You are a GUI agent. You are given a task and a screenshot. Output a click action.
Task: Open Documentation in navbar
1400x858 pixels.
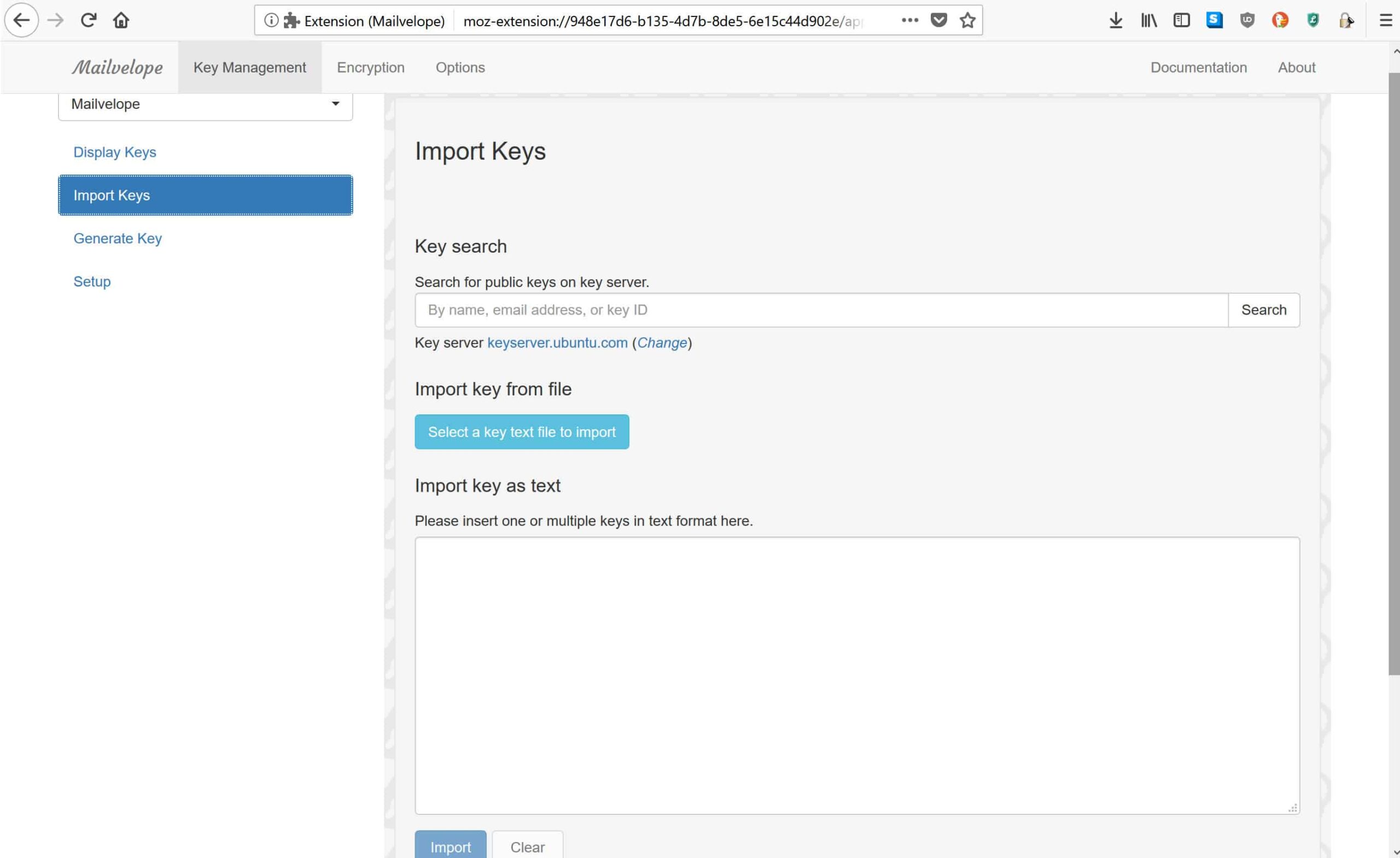point(1198,67)
